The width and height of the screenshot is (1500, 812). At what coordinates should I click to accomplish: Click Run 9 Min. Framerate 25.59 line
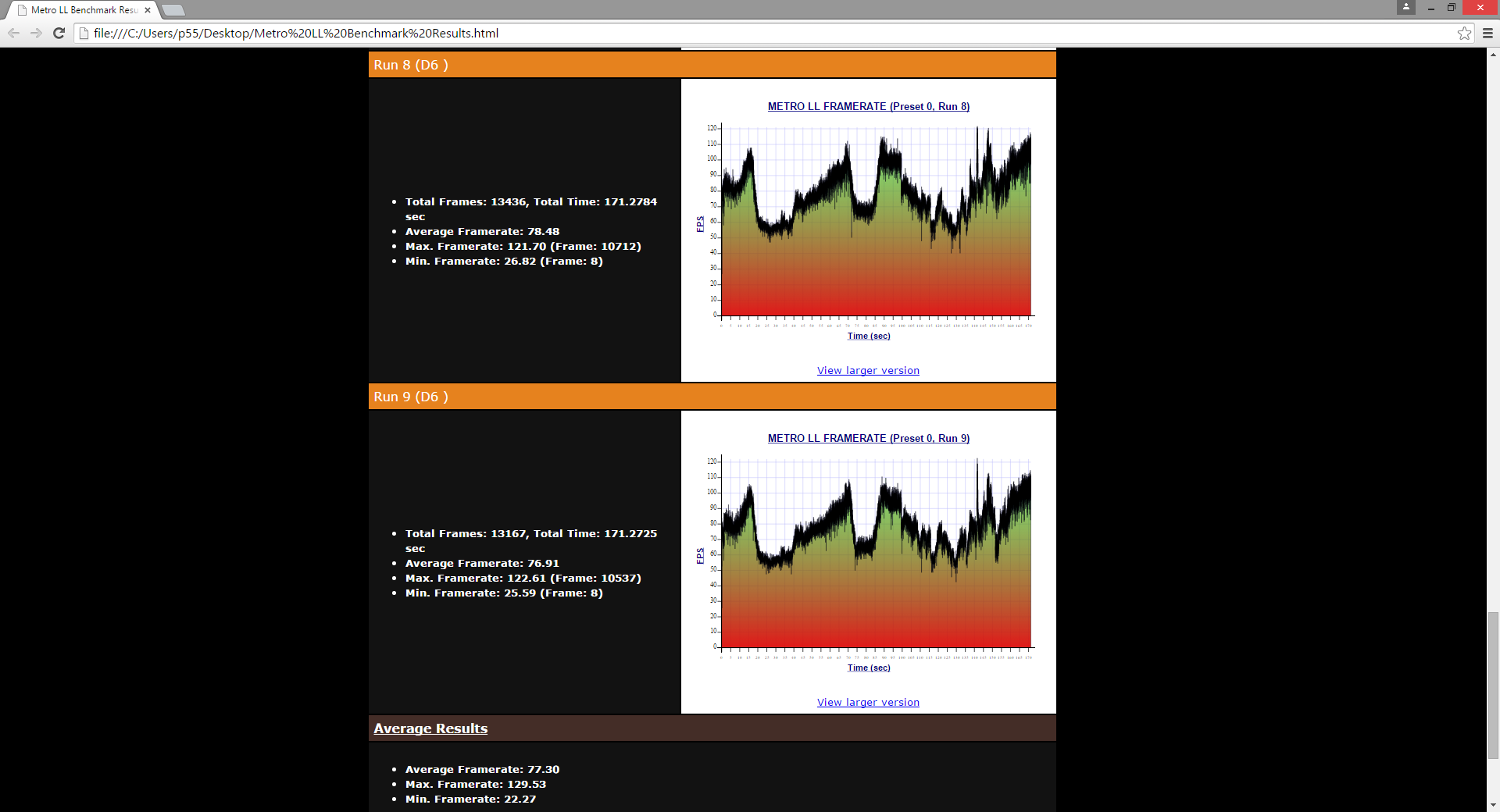(x=504, y=593)
